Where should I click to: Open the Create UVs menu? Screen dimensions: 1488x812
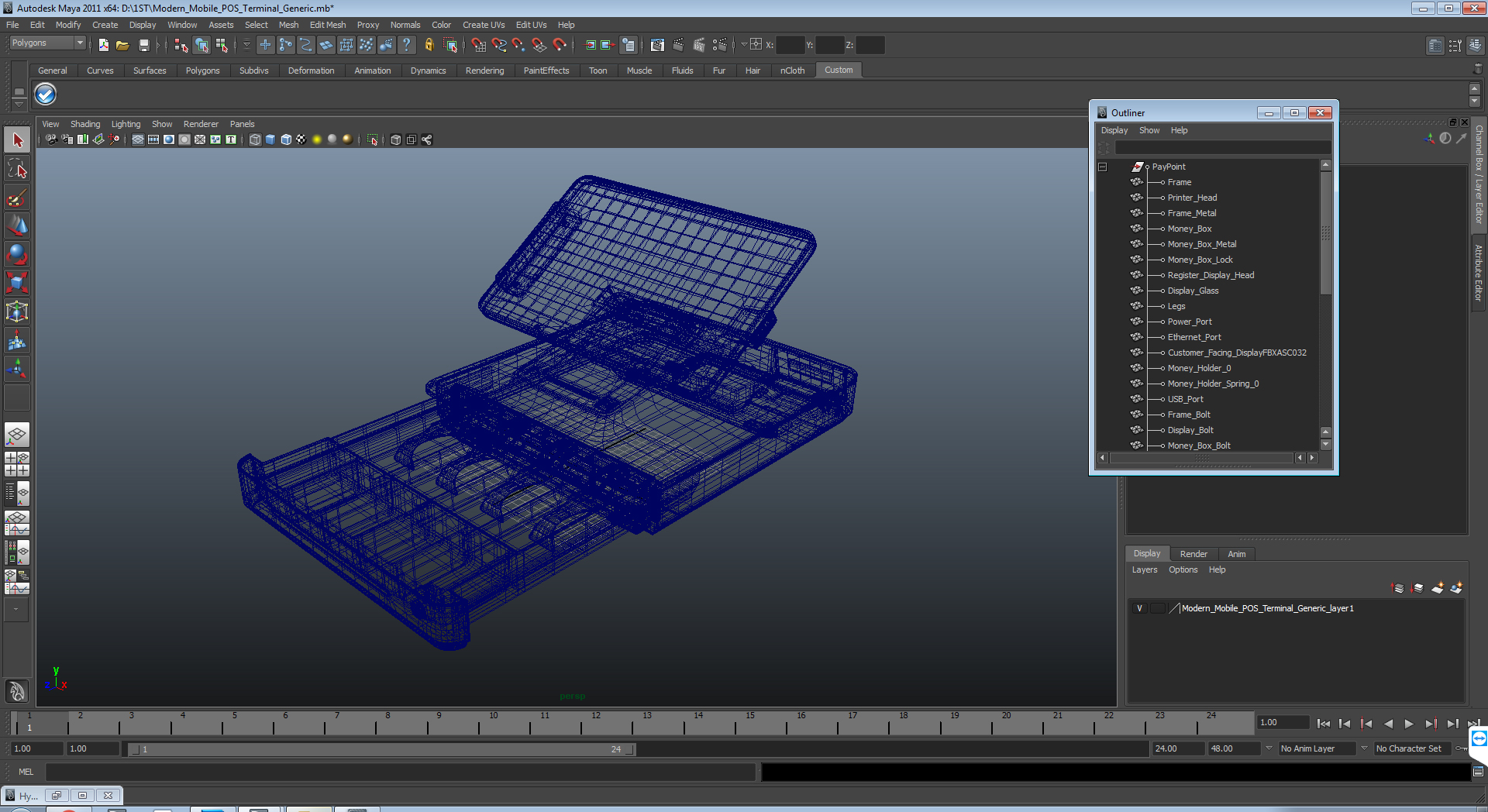tap(483, 25)
